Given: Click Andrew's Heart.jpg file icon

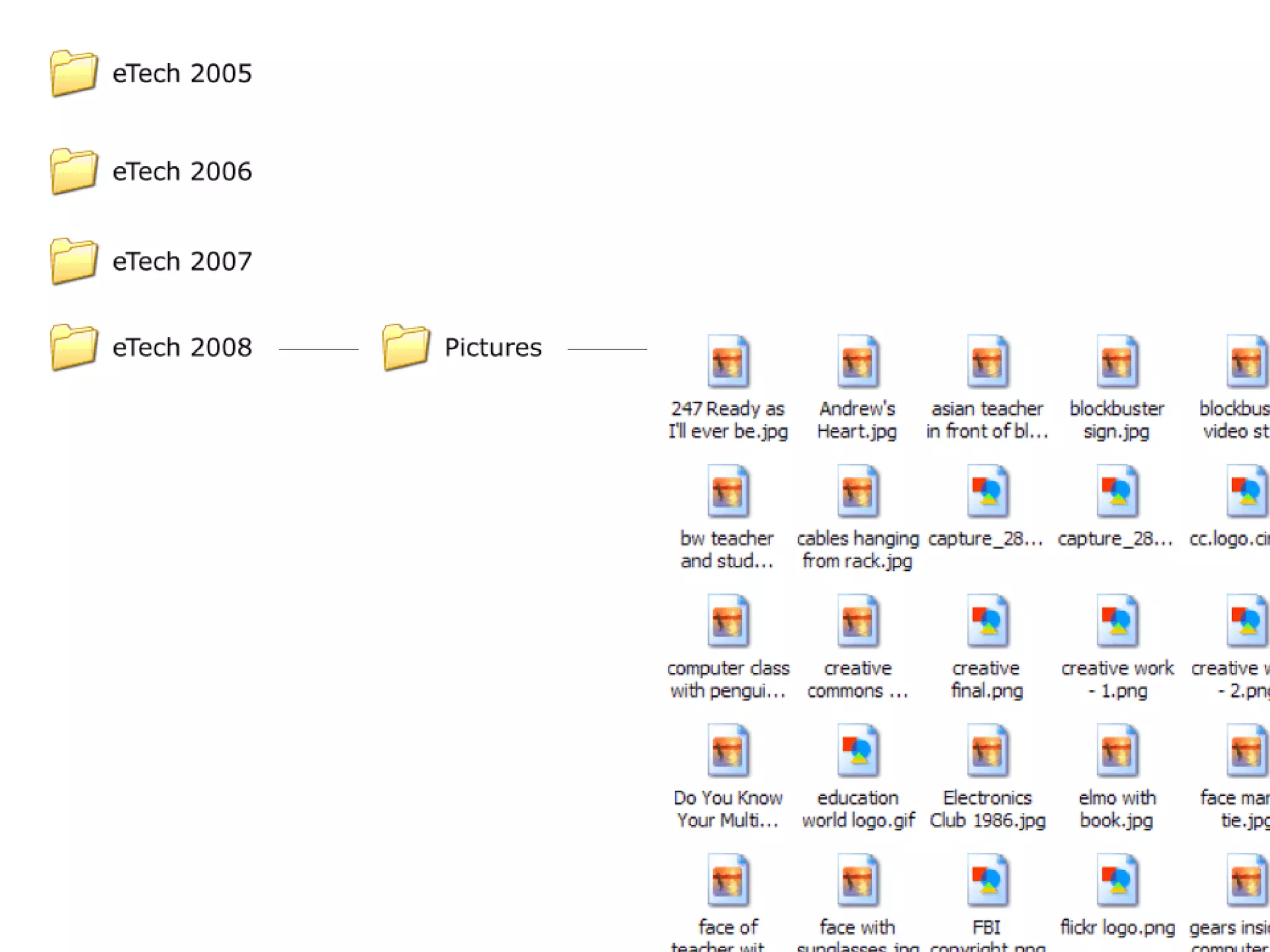Looking at the screenshot, I should [858, 362].
